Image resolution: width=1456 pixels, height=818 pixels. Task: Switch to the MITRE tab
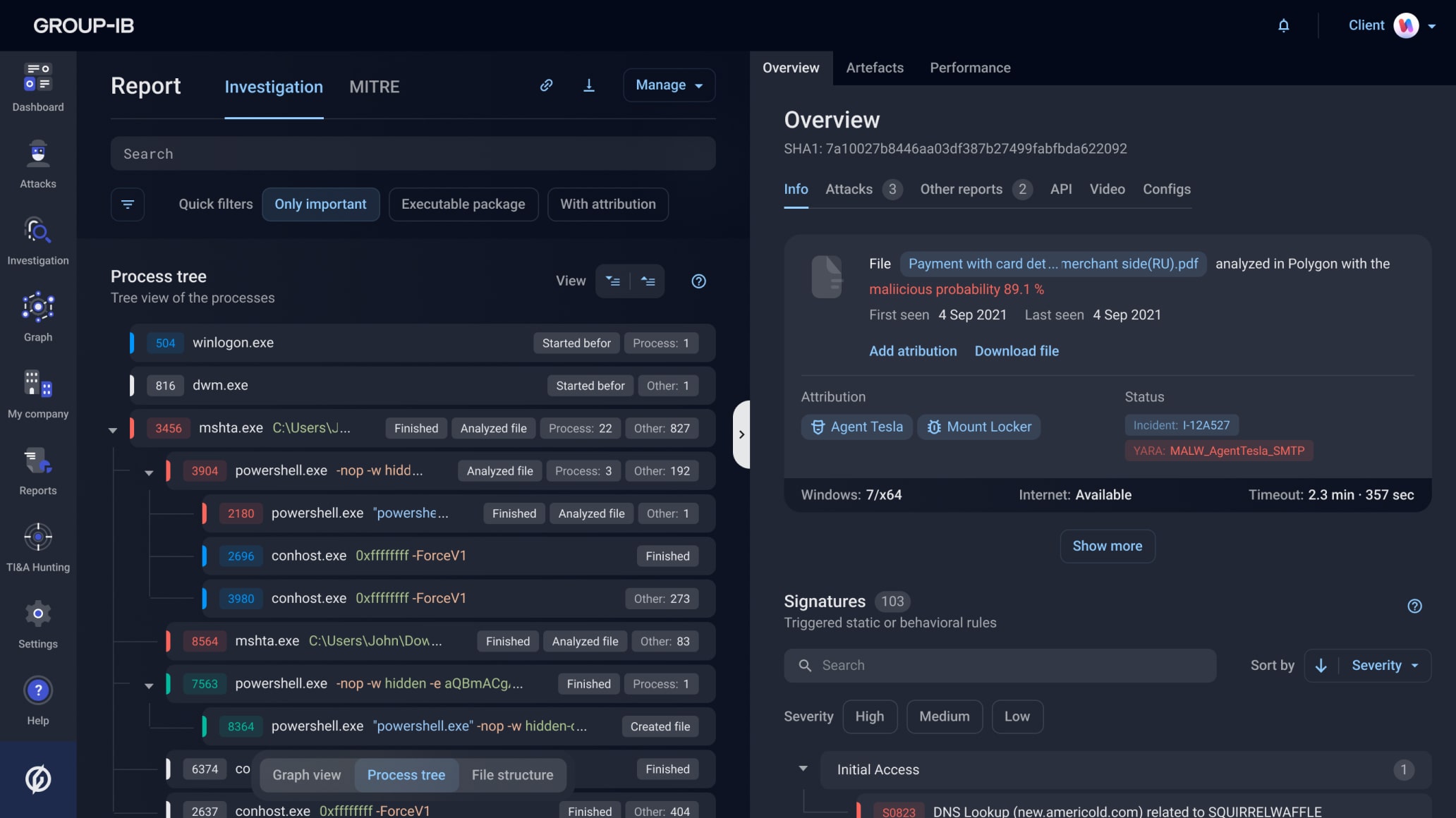[374, 87]
